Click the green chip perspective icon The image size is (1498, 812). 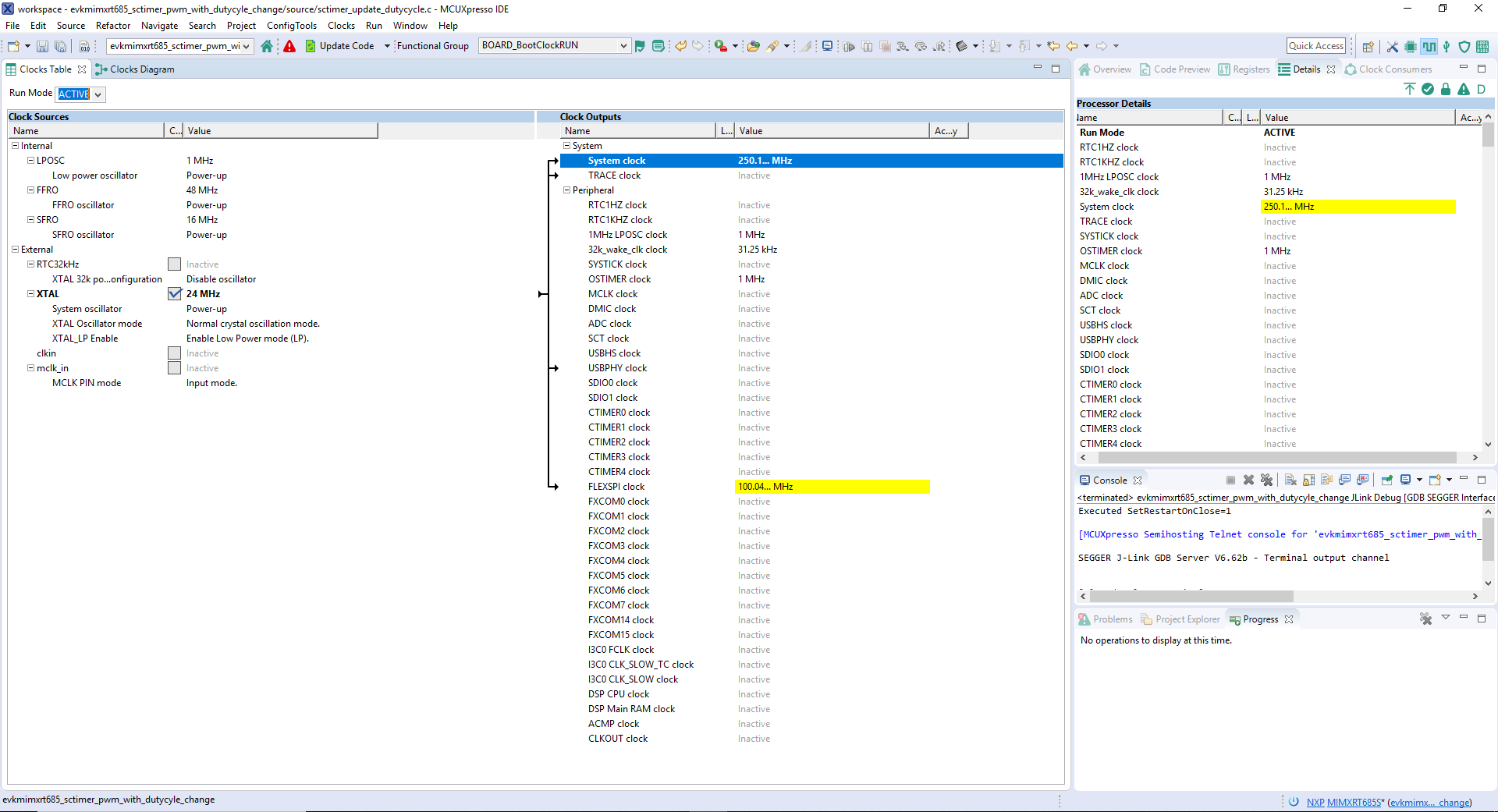[x=1411, y=47]
